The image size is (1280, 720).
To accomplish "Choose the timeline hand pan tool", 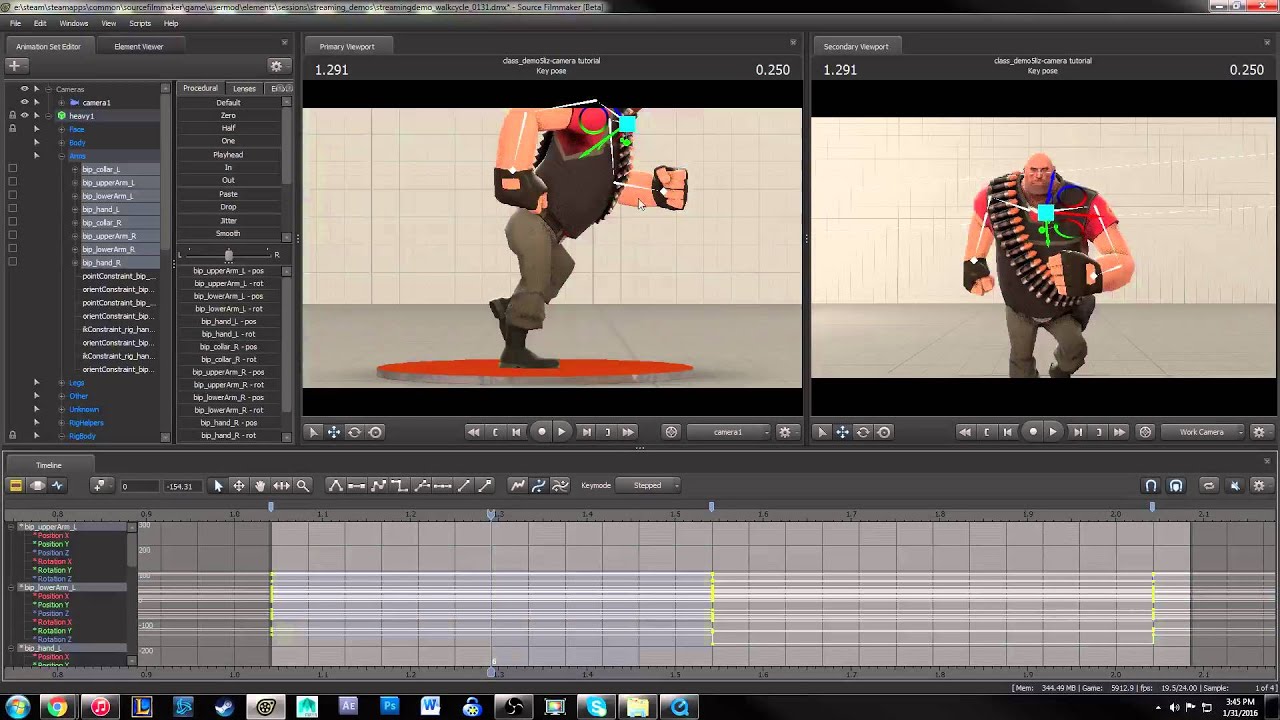I will pyautogui.click(x=260, y=485).
